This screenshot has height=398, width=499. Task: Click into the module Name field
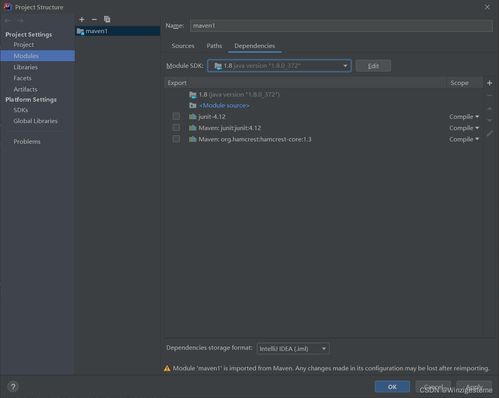coord(341,26)
